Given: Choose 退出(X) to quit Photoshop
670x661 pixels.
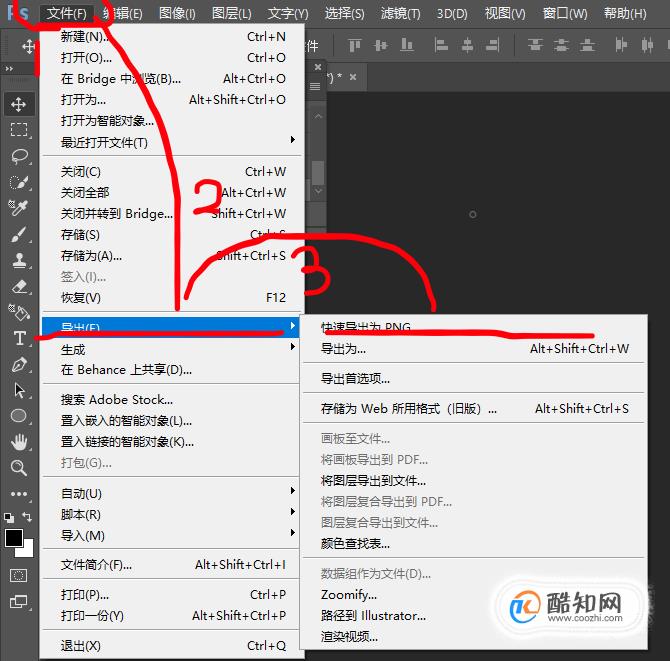Looking at the screenshot, I should pos(173,646).
